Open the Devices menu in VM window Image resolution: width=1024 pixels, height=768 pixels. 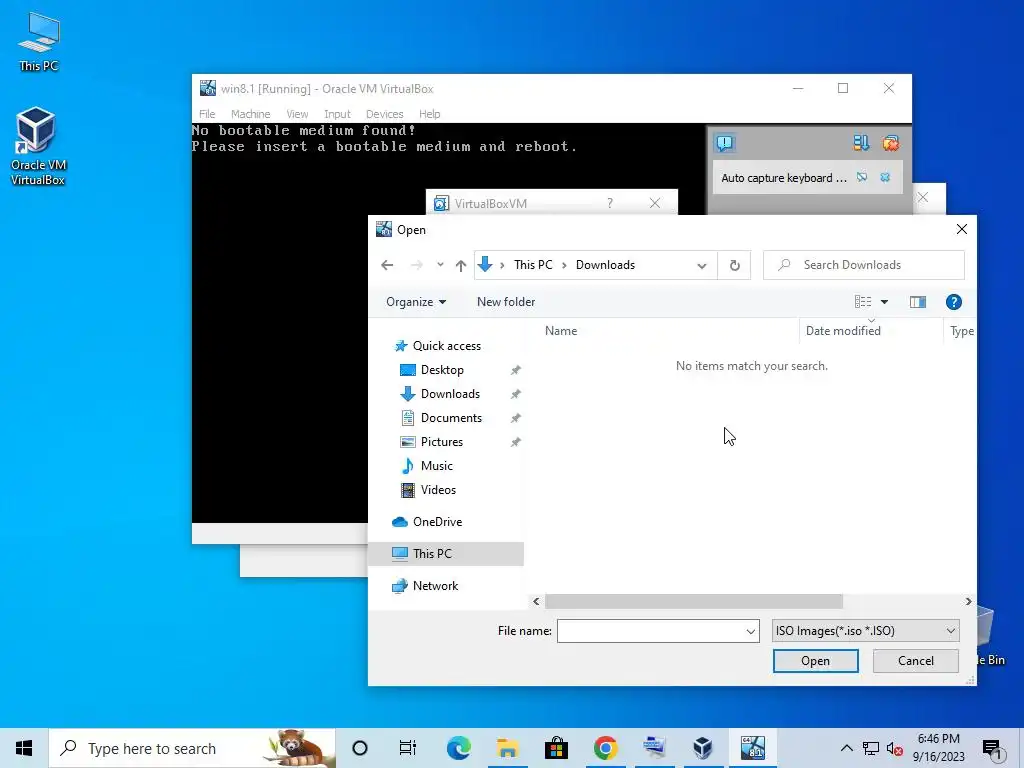[385, 114]
